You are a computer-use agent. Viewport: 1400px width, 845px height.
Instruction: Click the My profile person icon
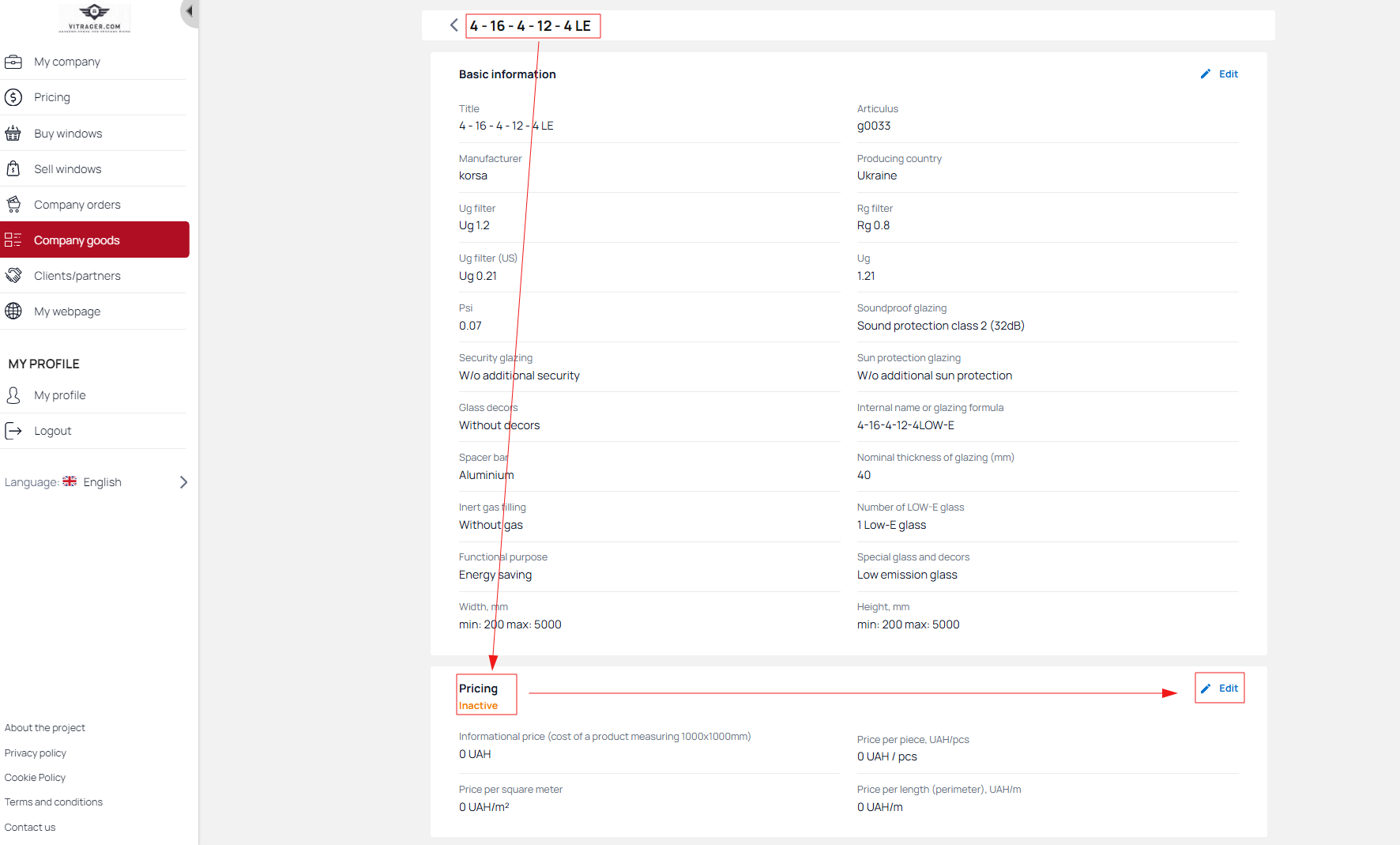coord(13,395)
